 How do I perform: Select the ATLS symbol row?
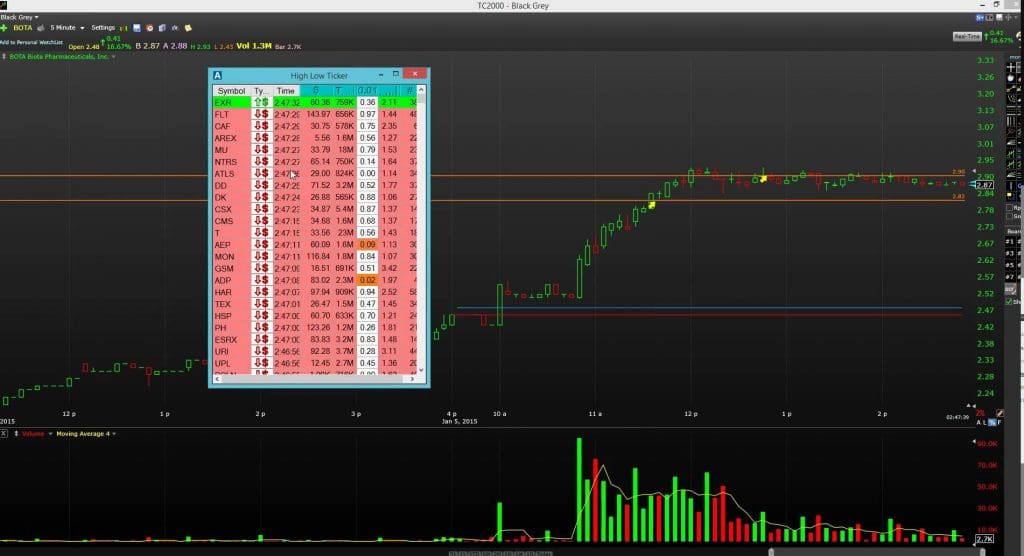315,174
